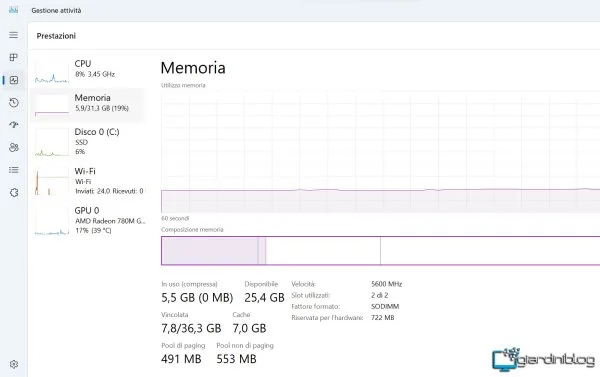Click the 553 MB non-paged pool value
Viewport: 600px width, 377px height.
[x=236, y=359]
